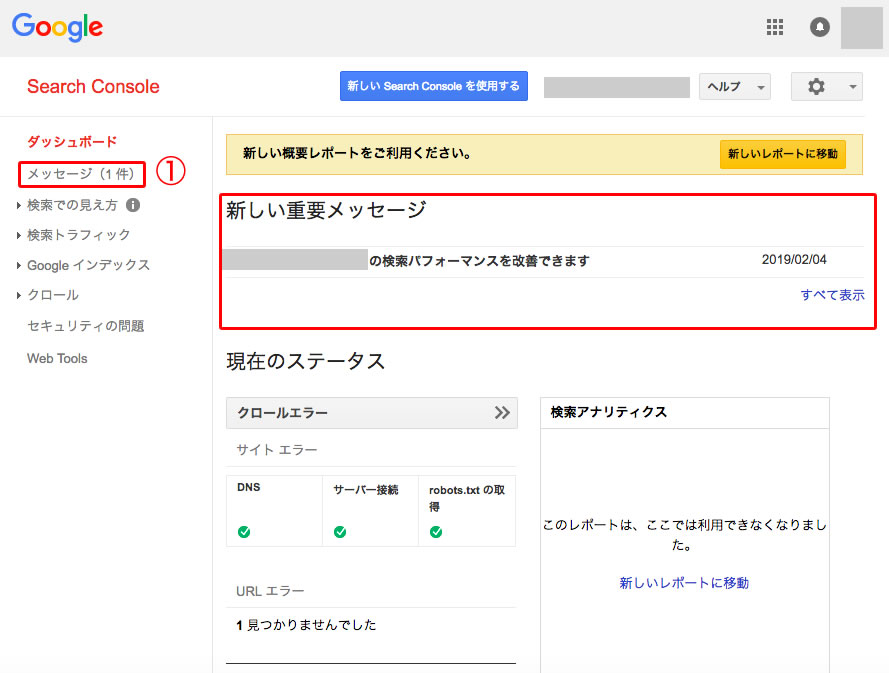Image resolution: width=889 pixels, height=673 pixels.
Task: Click 新しい Search Console を使用する button
Action: point(433,86)
